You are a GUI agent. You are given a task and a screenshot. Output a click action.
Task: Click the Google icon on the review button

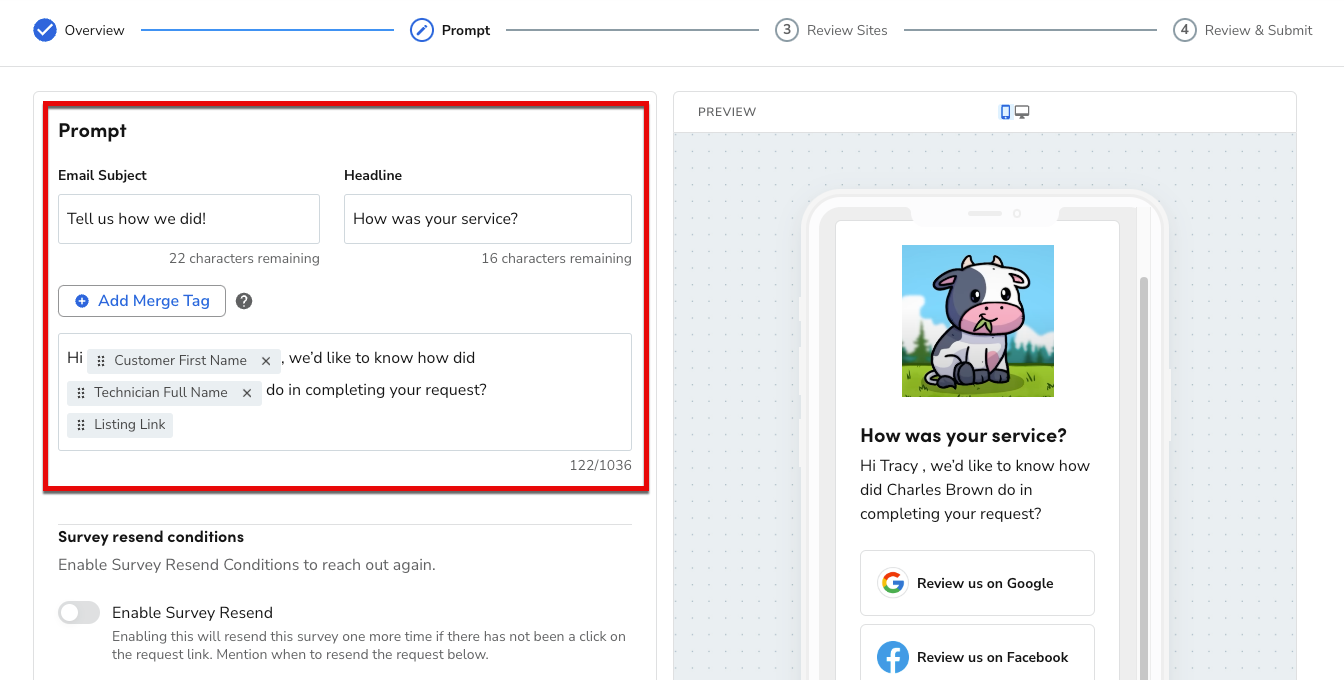[x=892, y=582]
